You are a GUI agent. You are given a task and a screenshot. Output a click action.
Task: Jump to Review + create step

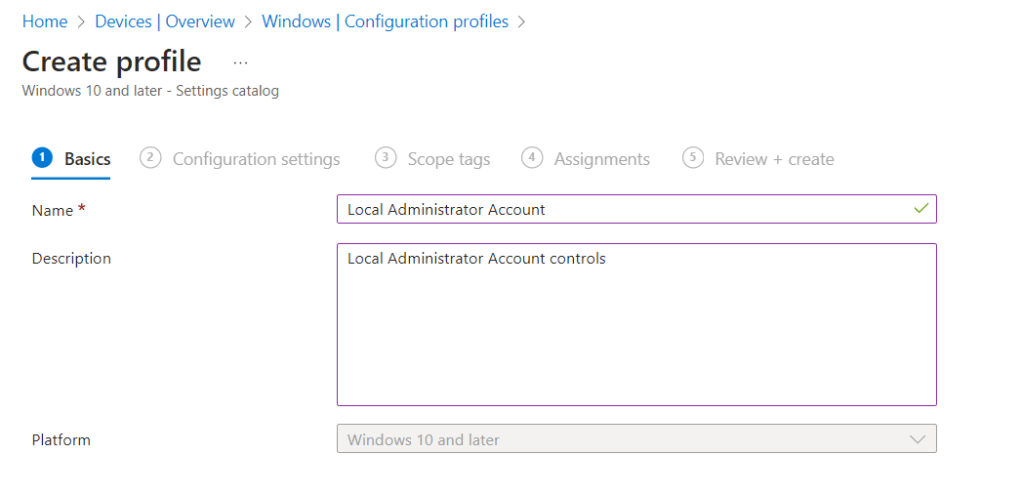tap(773, 159)
